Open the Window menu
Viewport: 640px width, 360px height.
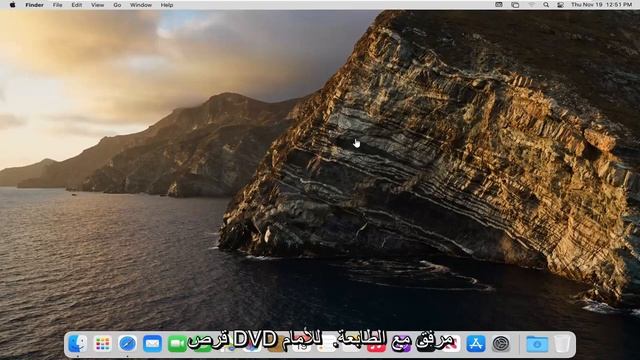click(141, 5)
